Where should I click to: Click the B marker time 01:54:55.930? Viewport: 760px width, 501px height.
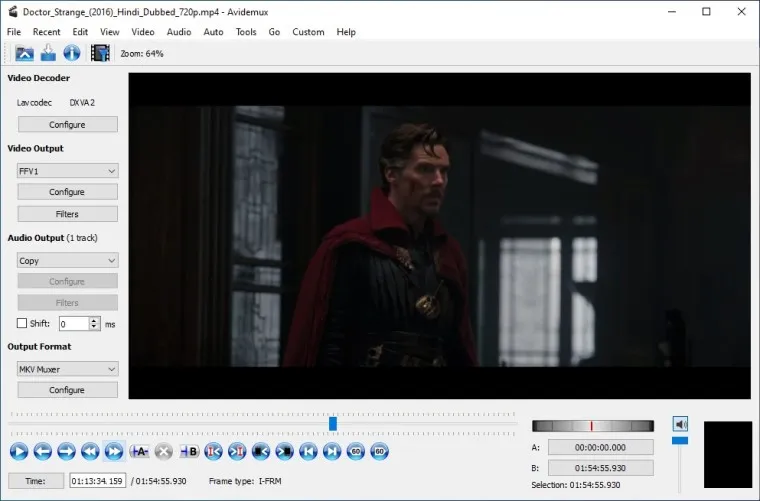tap(601, 468)
